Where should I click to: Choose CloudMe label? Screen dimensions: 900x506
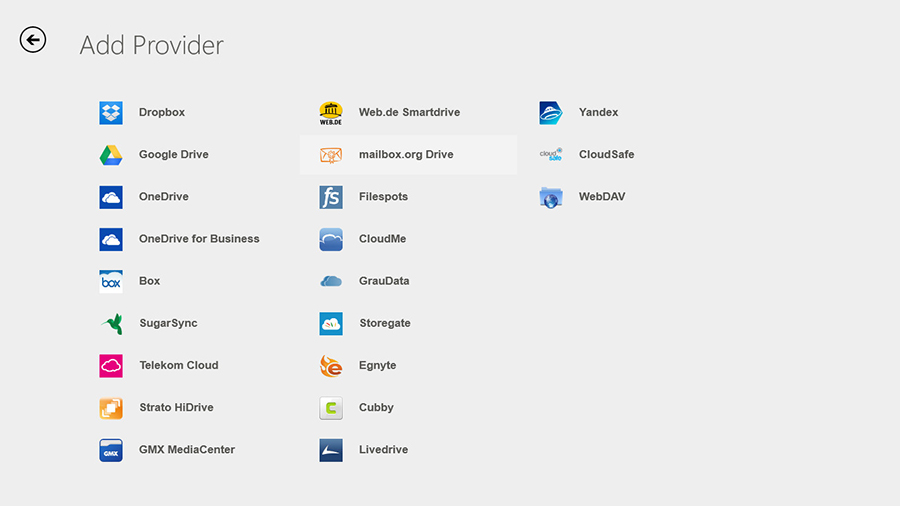tap(382, 239)
